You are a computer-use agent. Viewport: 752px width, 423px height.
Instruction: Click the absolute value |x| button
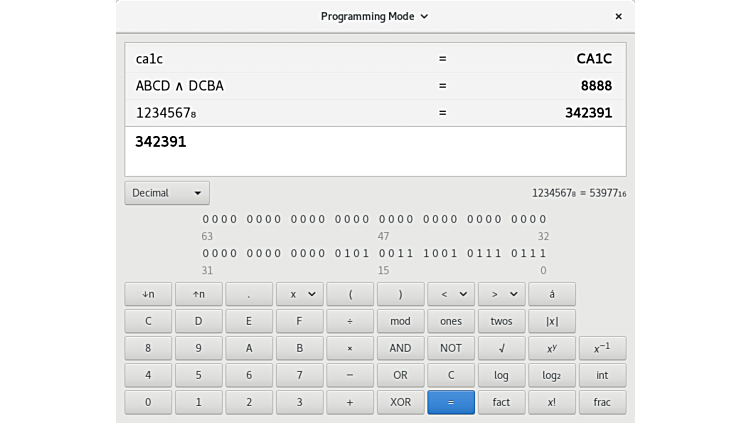pyautogui.click(x=552, y=321)
